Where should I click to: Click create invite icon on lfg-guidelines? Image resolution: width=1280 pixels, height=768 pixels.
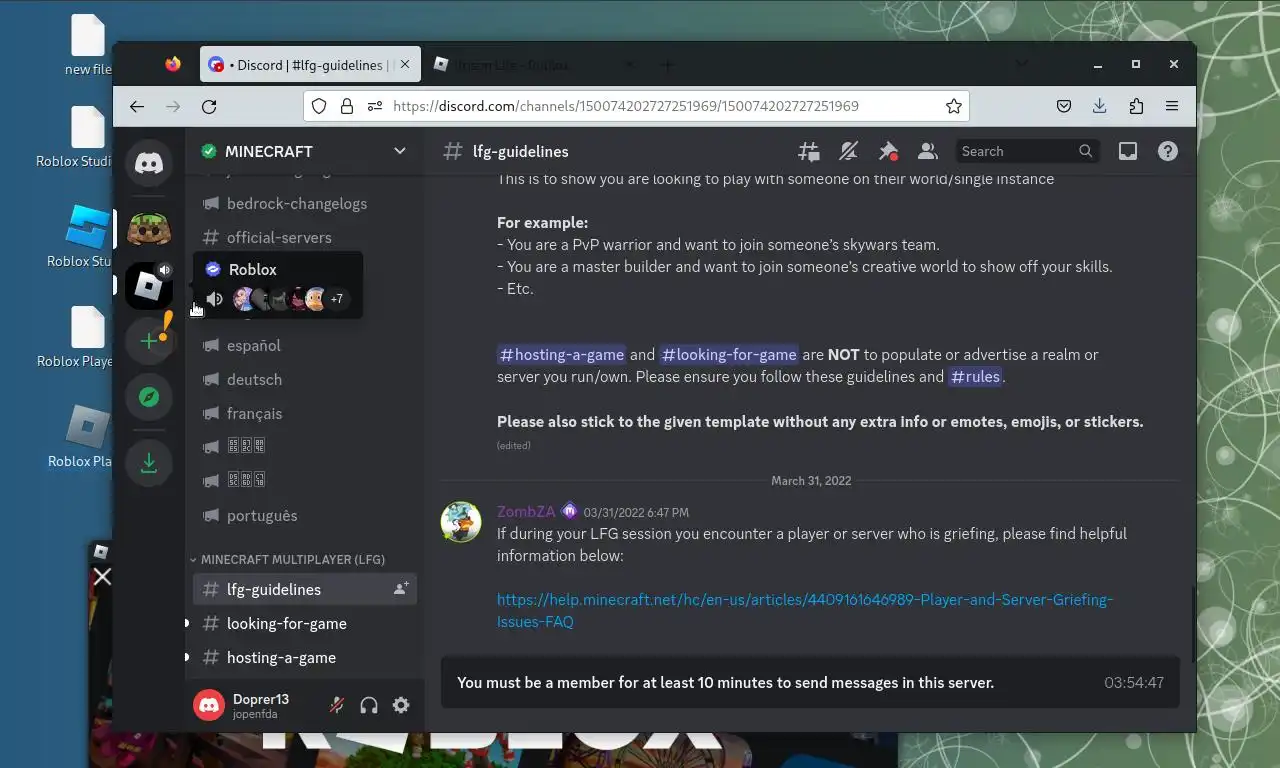click(x=400, y=589)
